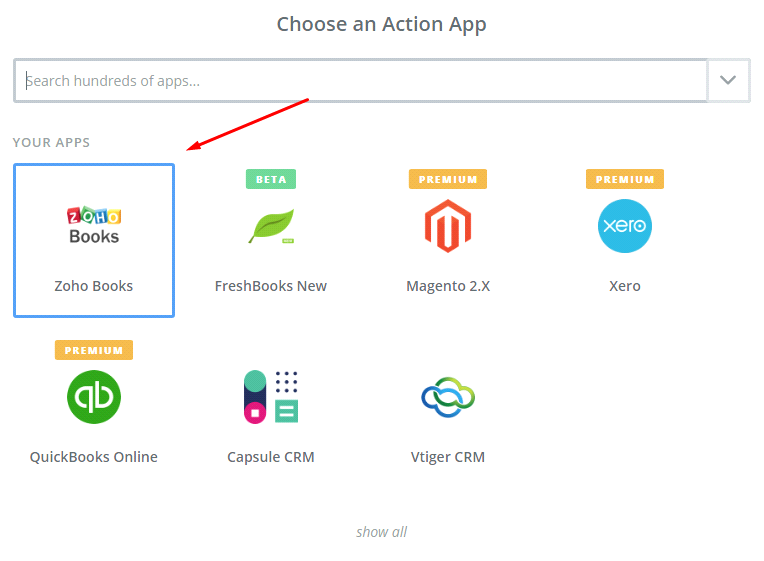Select the 'FreshBooks New' app name

click(x=271, y=286)
